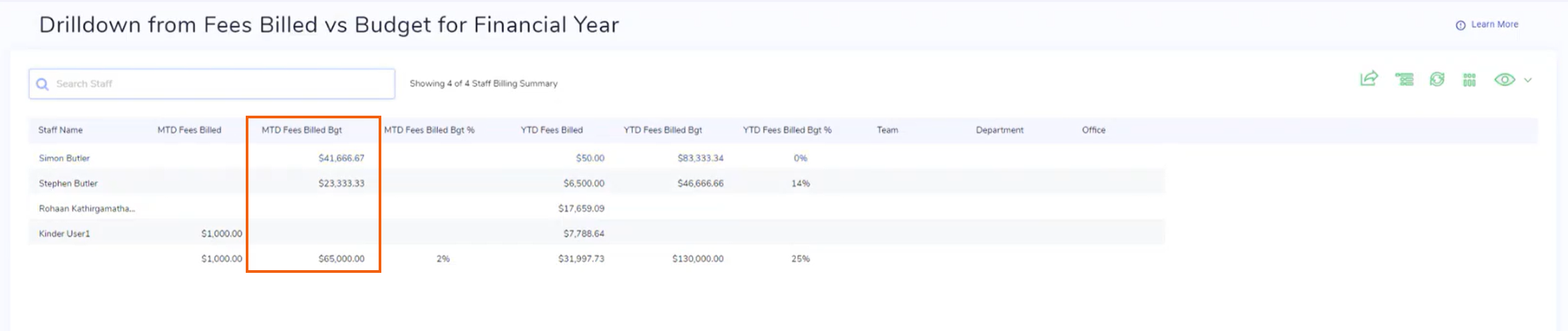Expand the chevron next to eye icon
The image size is (1568, 331).
(1528, 80)
